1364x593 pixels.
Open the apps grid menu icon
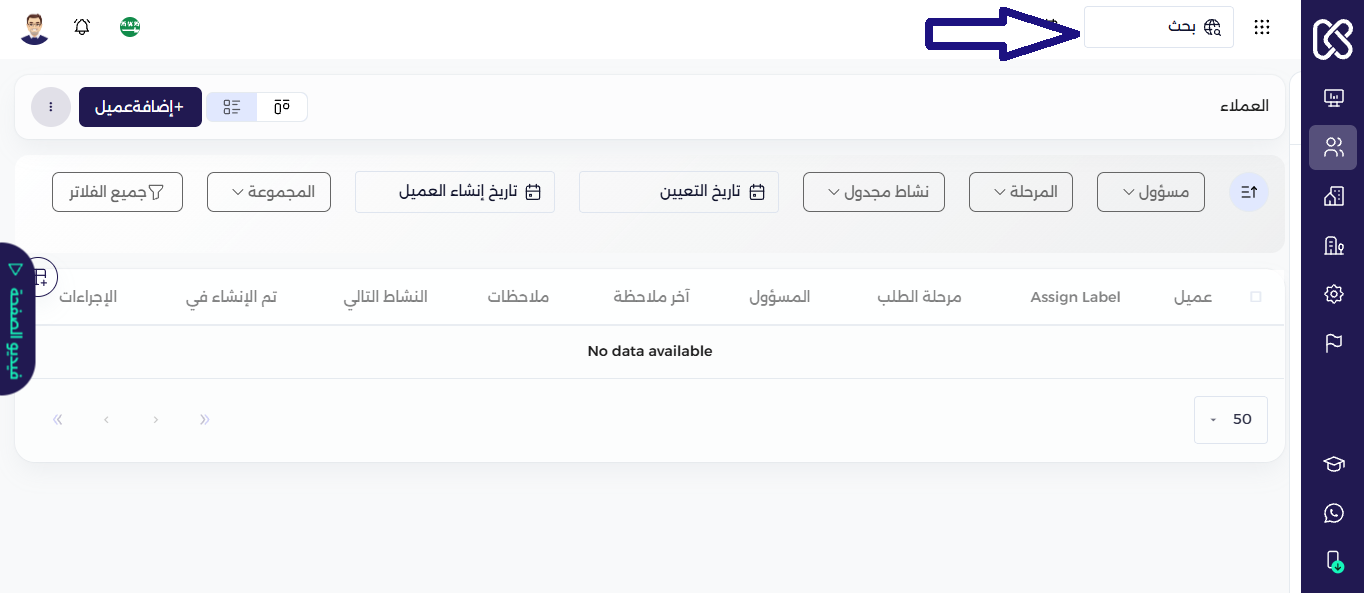tap(1262, 27)
